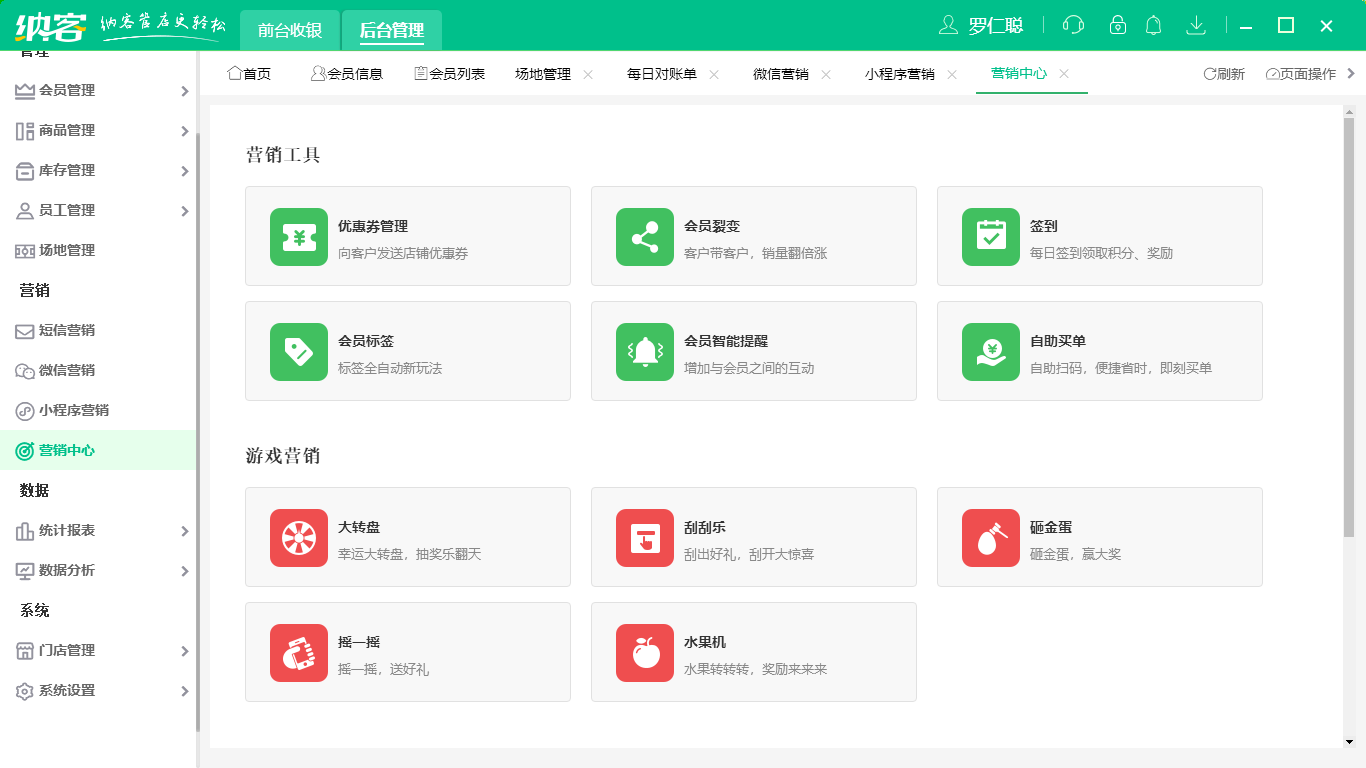The image size is (1366, 768).
Task: Select the 会员裂变 share icon
Action: pyautogui.click(x=645, y=236)
